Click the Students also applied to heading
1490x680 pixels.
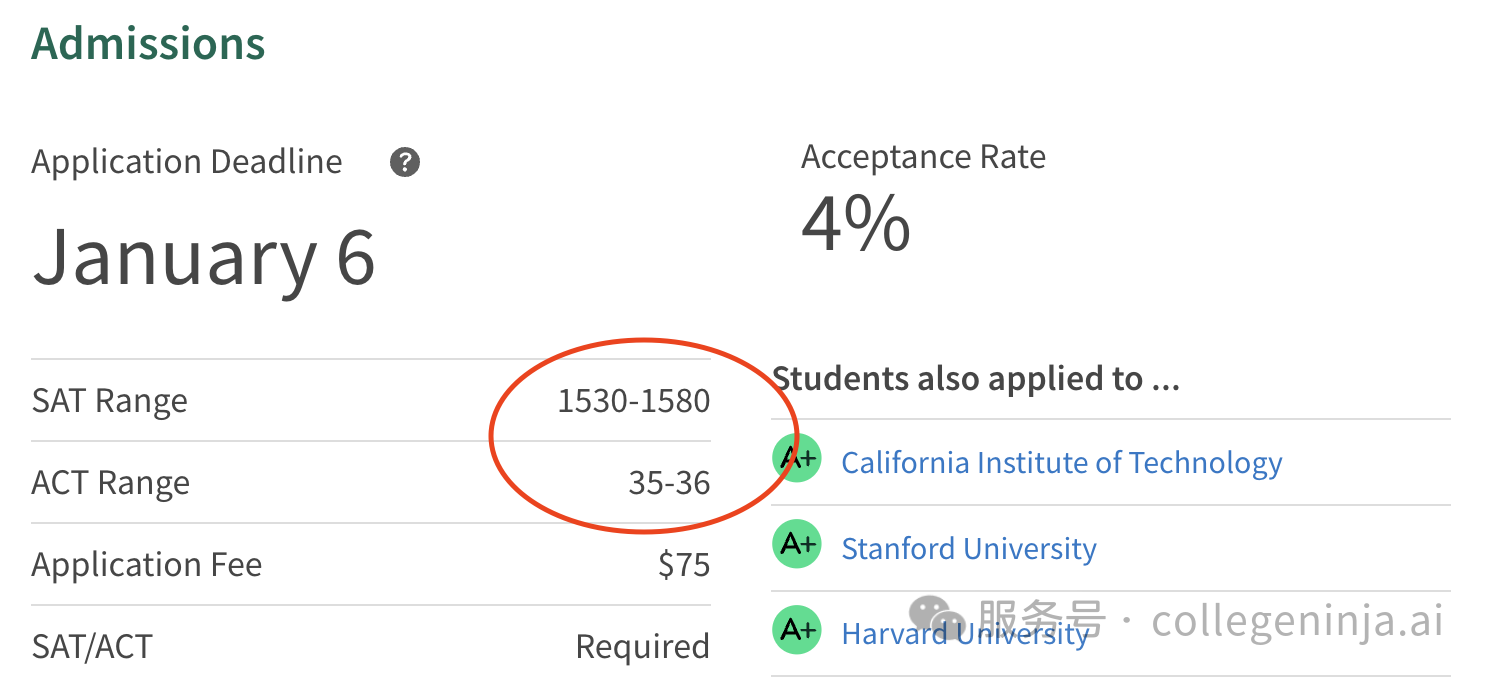click(x=977, y=379)
